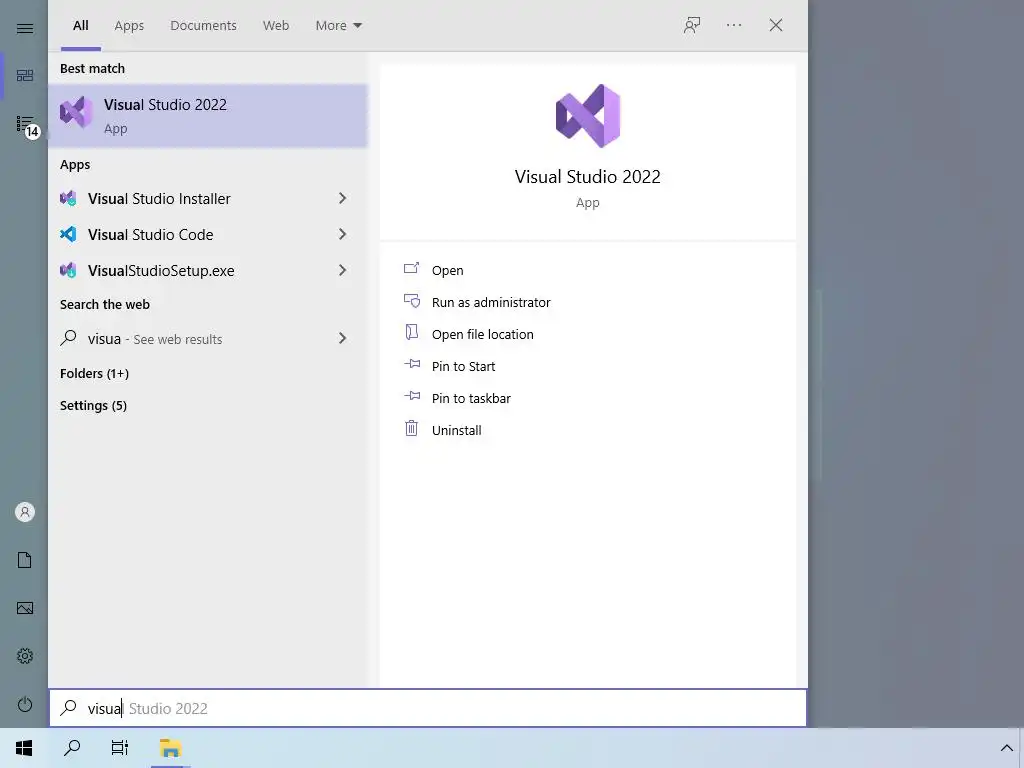Click the VisualStudioSetup.exe icon
This screenshot has width=1024, height=768.
coord(68,270)
